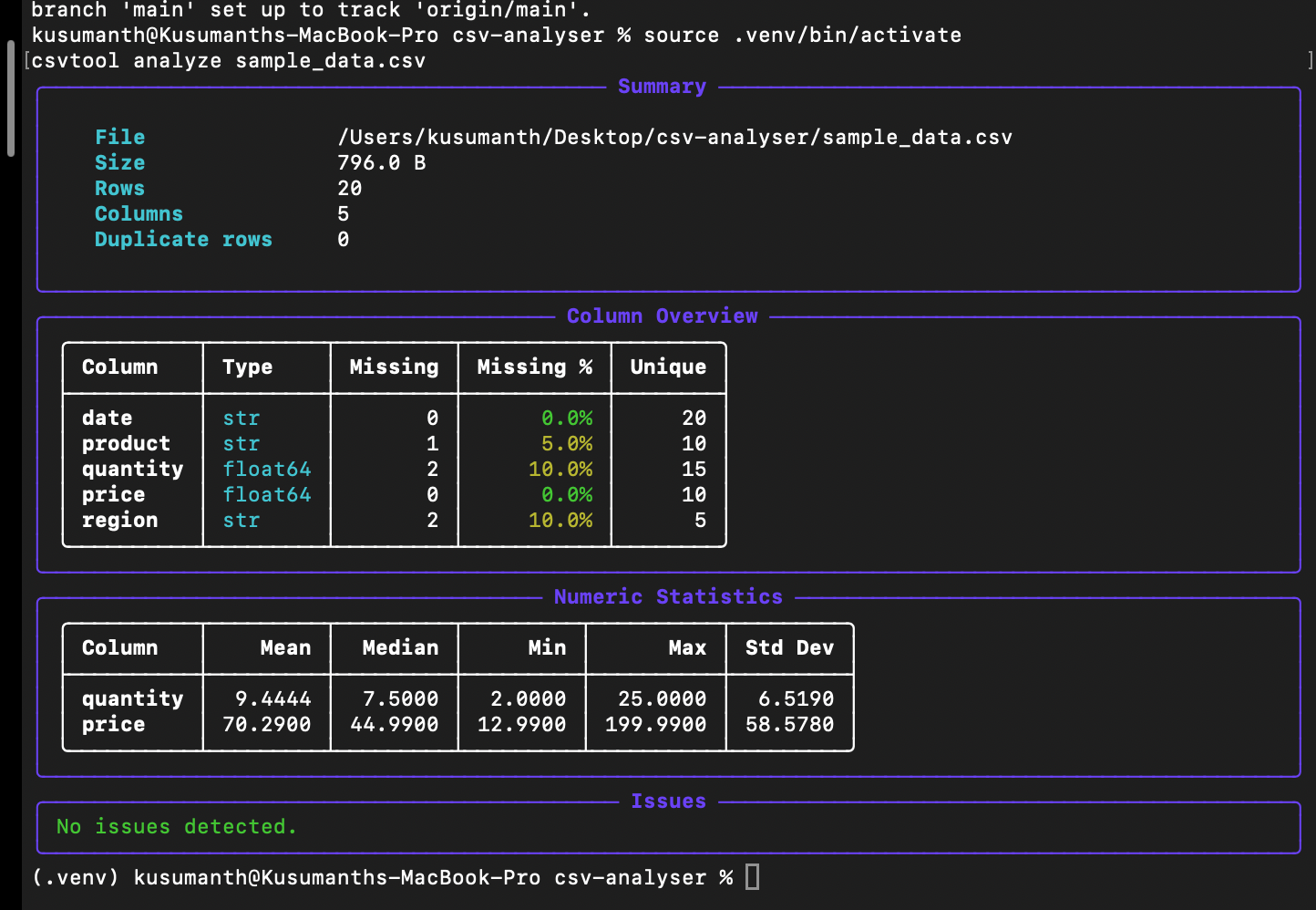Click the Min column header
Viewport: 1316px width, 910px height.
click(x=548, y=648)
